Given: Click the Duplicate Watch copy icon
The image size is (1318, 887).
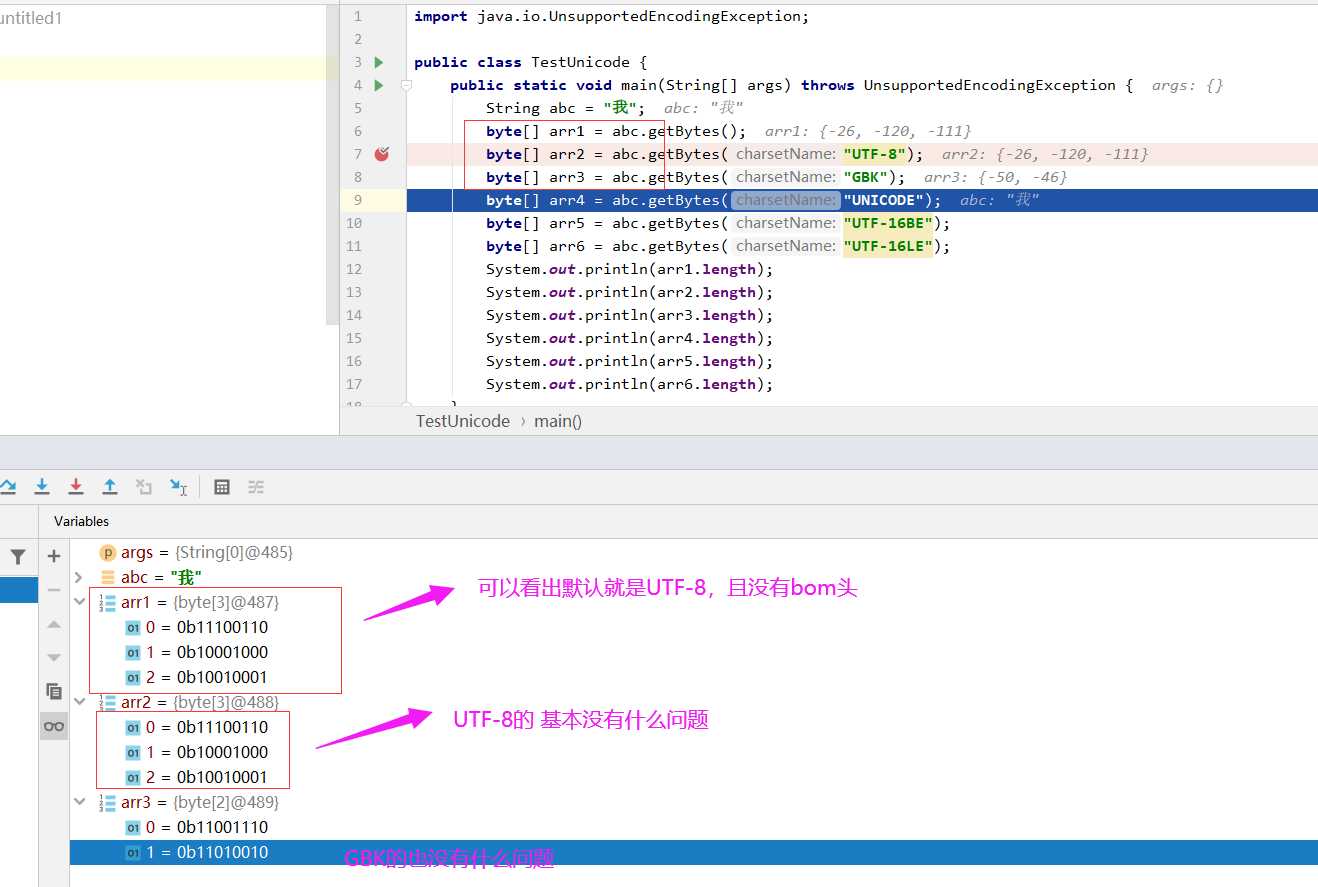Looking at the screenshot, I should tap(54, 691).
